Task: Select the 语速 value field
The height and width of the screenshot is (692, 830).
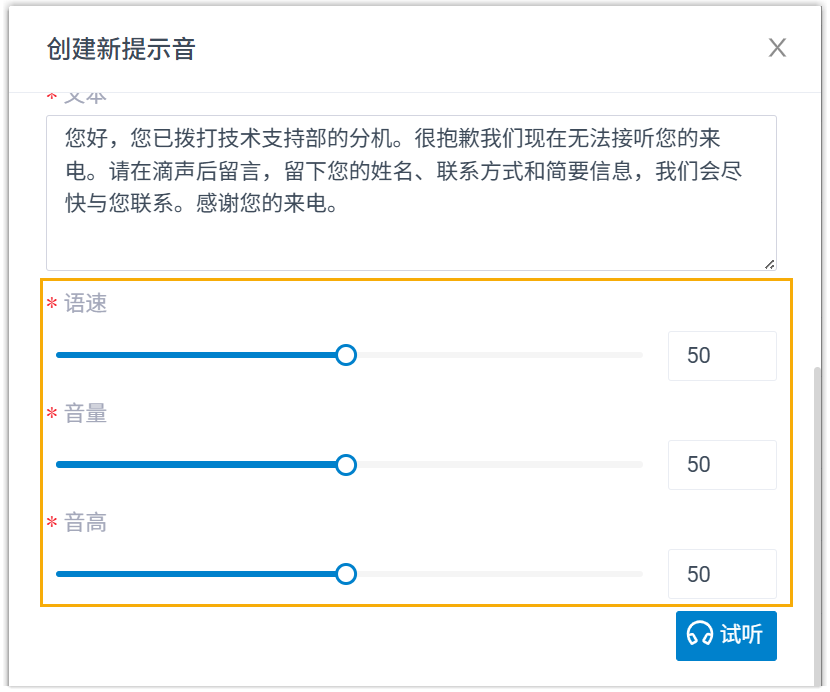Action: [721, 356]
